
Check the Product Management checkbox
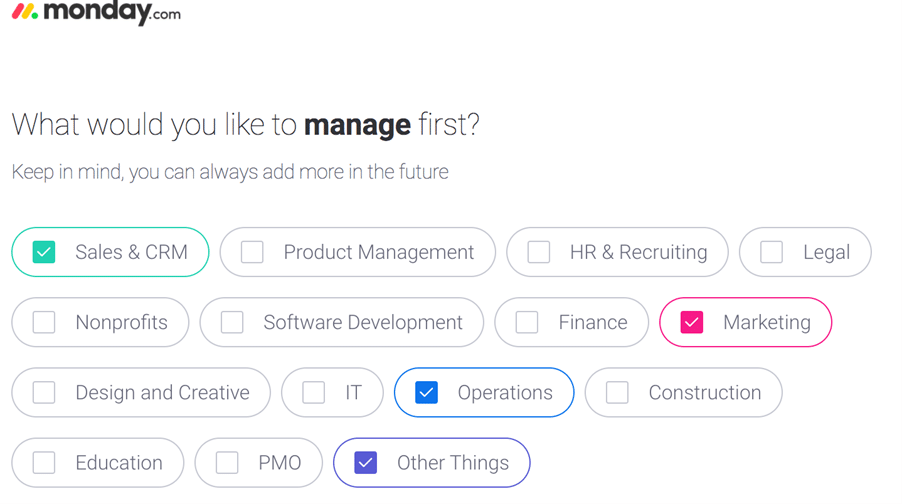point(252,252)
